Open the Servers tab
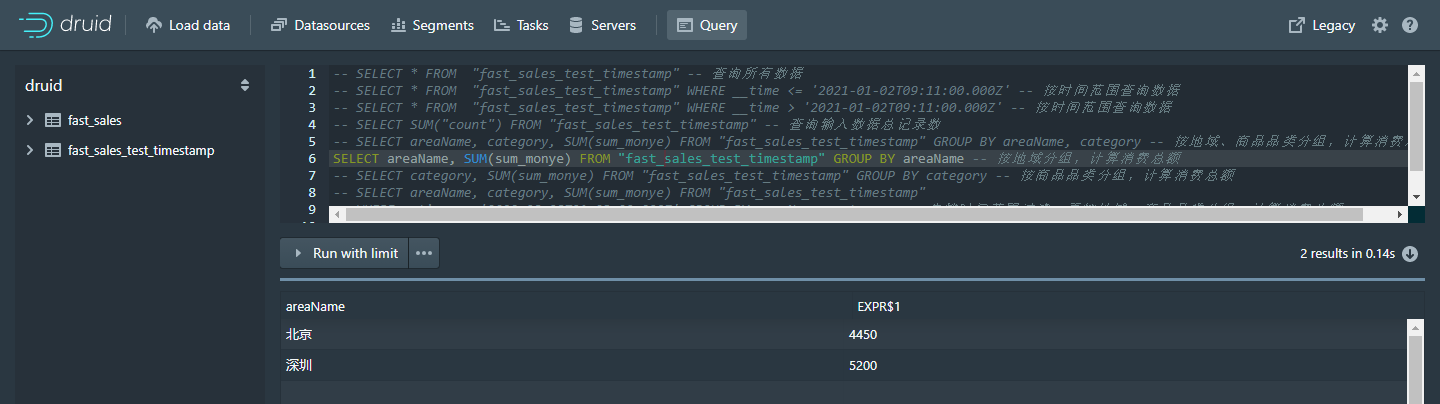 [x=602, y=25]
